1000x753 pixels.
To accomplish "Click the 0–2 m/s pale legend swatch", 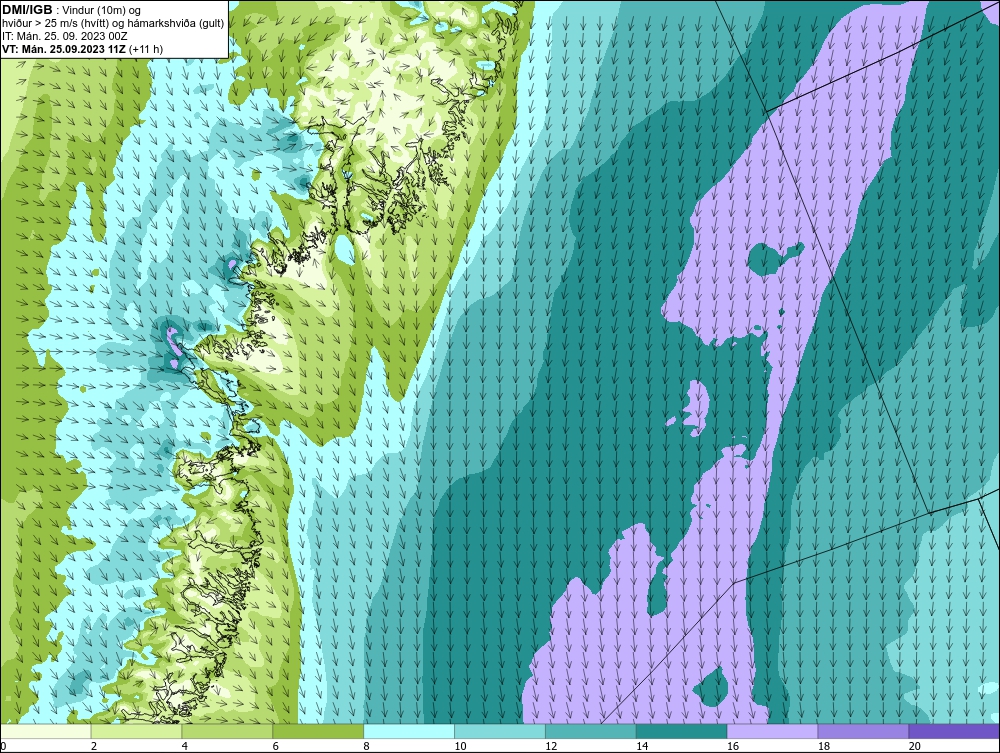I will pyautogui.click(x=45, y=731).
